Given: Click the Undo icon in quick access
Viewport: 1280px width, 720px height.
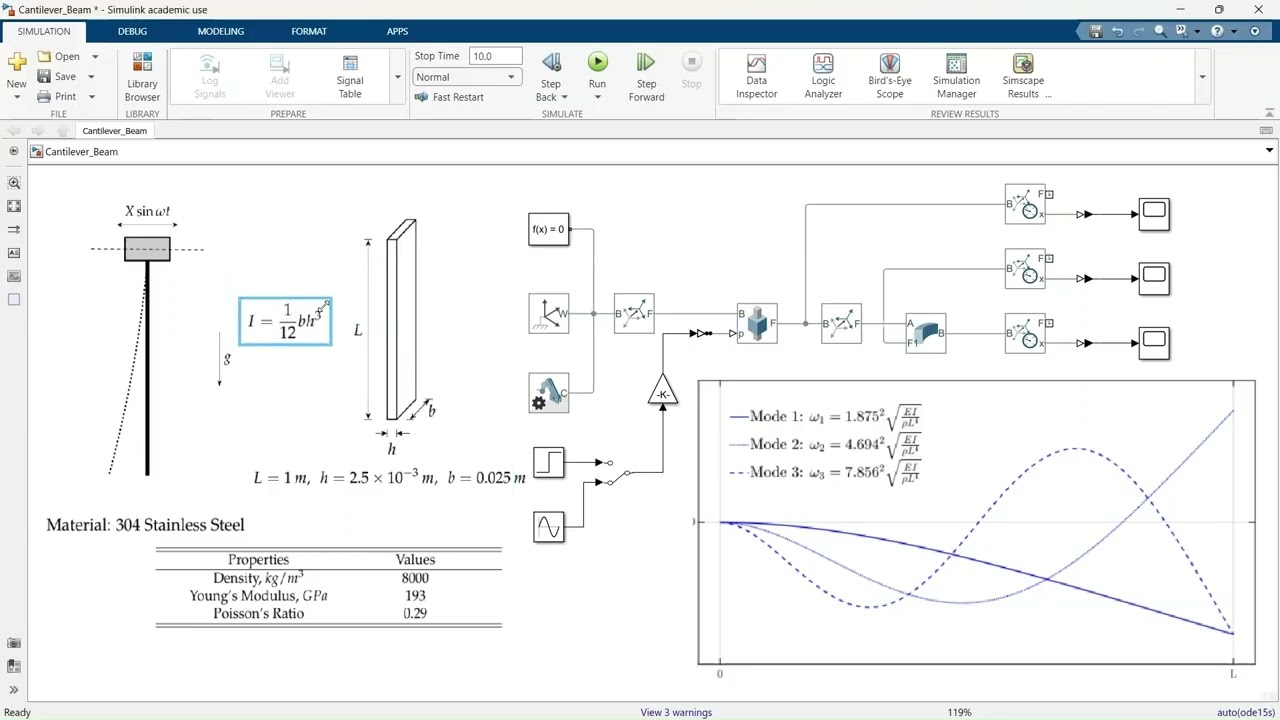Looking at the screenshot, I should point(1117,31).
